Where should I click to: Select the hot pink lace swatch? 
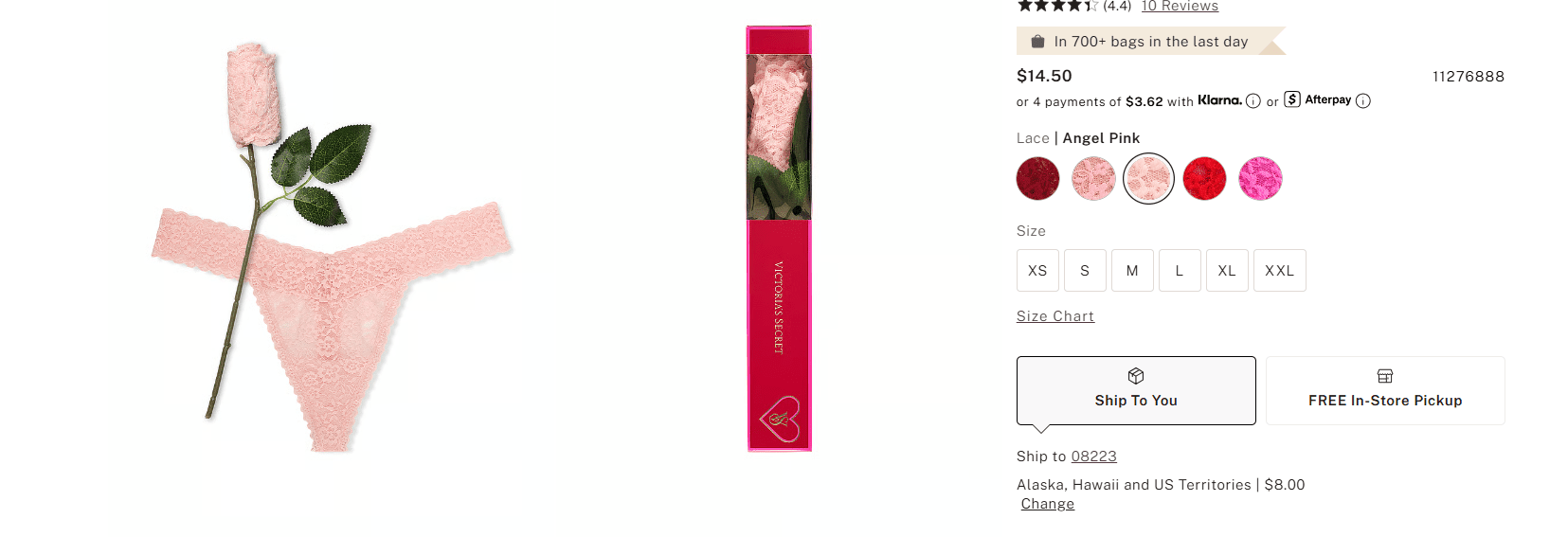pyautogui.click(x=1260, y=178)
